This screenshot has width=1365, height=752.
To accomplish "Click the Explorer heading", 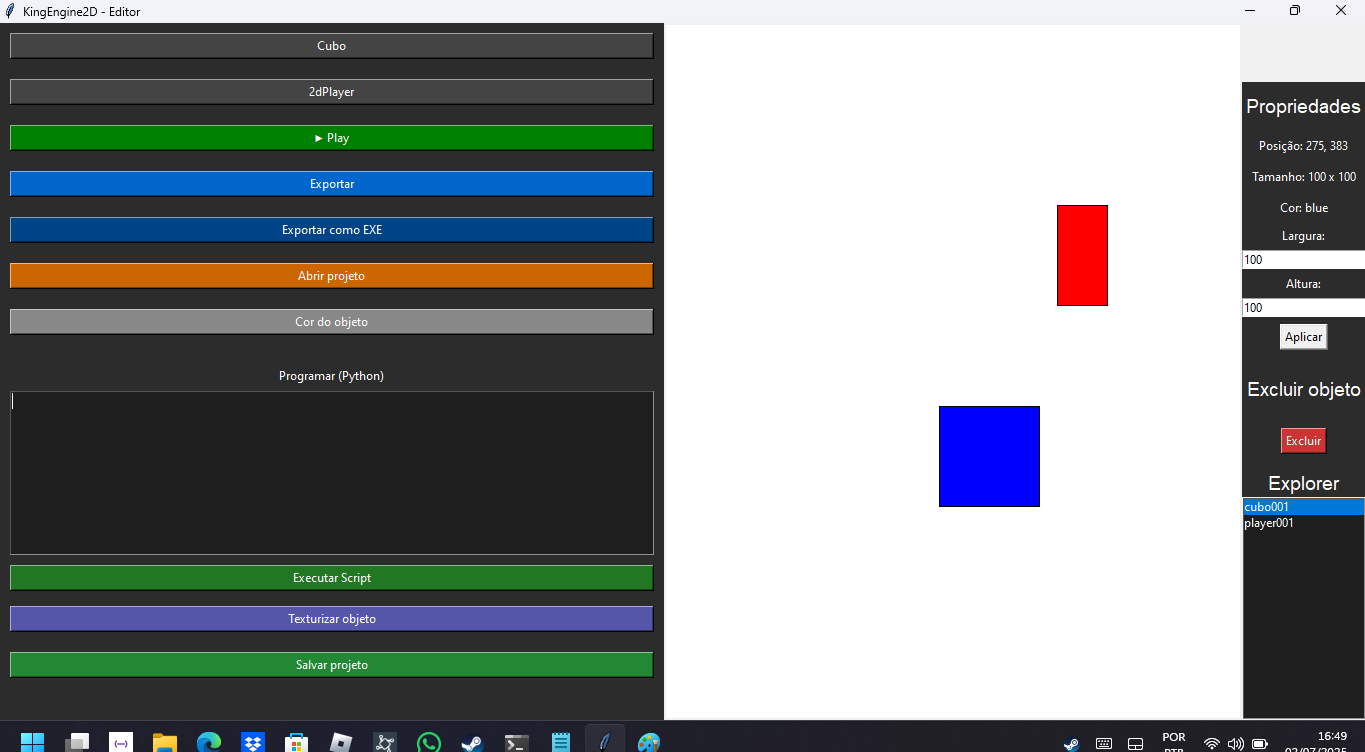I will [x=1303, y=484].
